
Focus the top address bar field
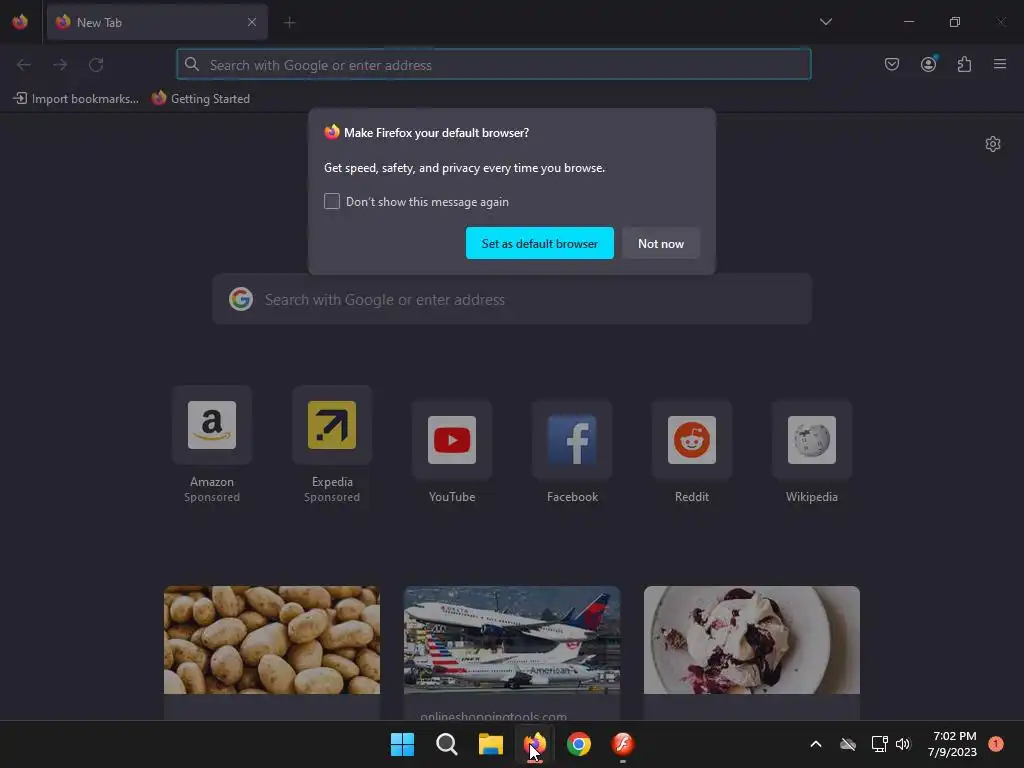pyautogui.click(x=494, y=65)
